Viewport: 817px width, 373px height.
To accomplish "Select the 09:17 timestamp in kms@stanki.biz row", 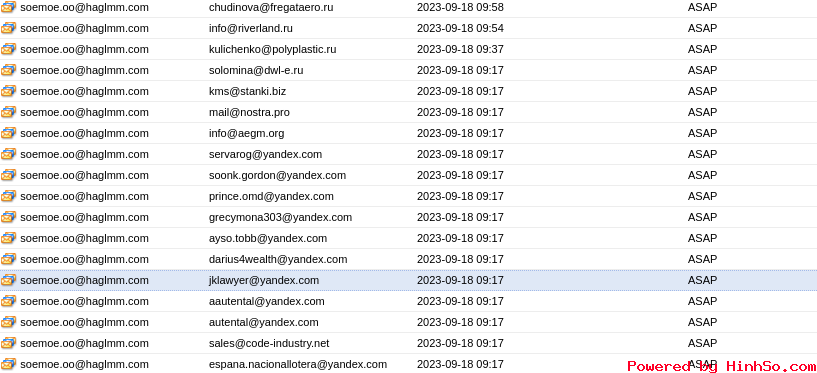I will [460, 91].
